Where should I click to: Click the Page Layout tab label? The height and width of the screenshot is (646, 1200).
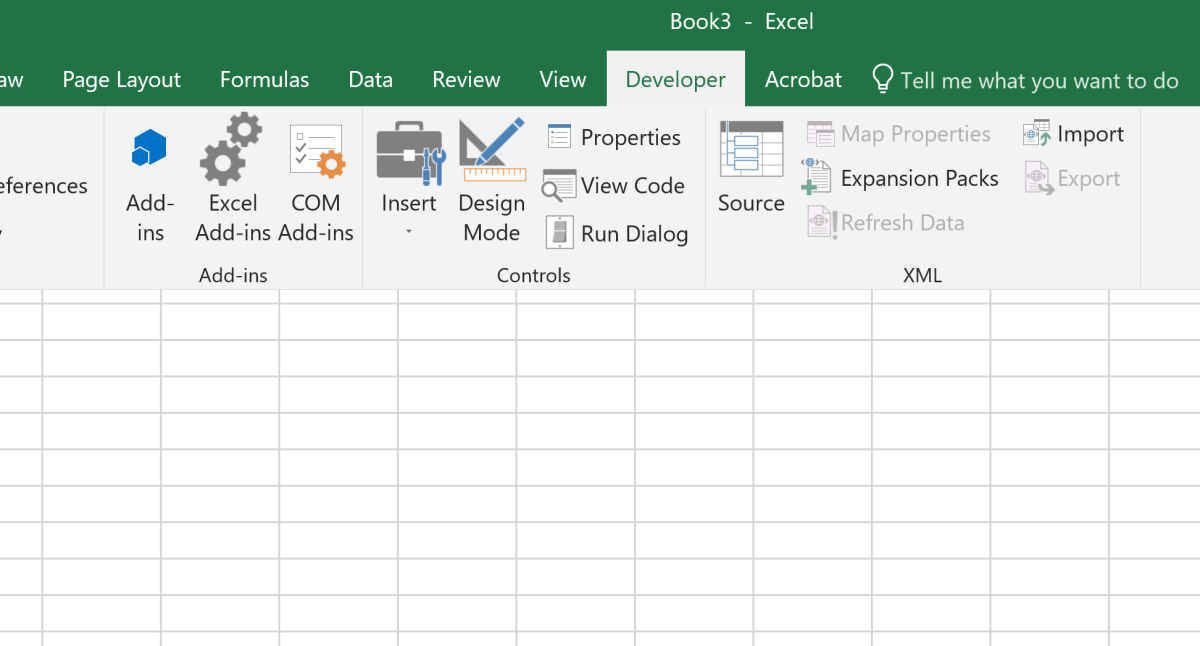[x=121, y=79]
